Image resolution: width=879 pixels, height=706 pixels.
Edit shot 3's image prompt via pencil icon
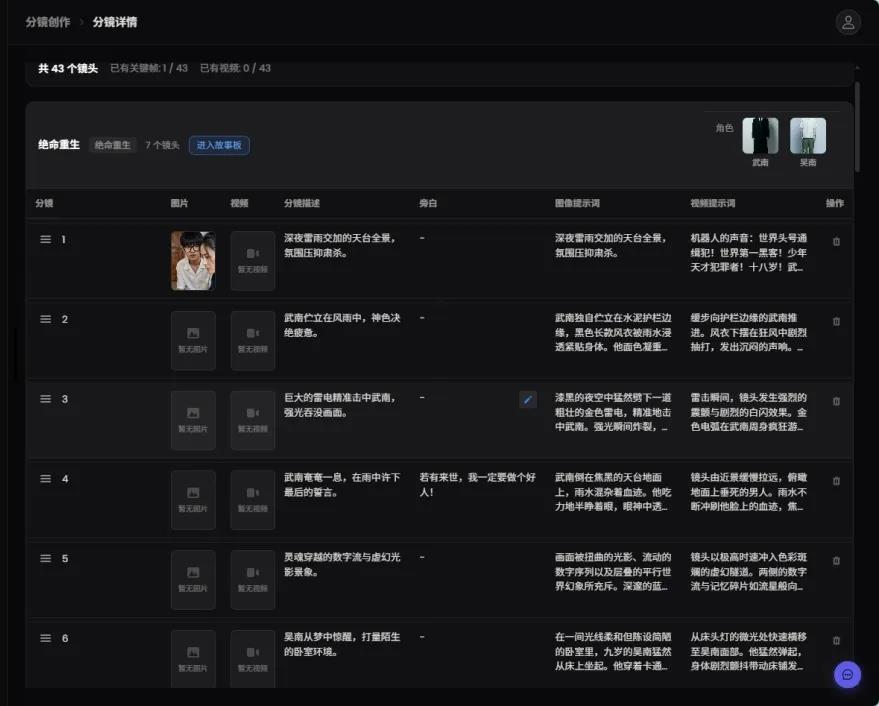528,399
